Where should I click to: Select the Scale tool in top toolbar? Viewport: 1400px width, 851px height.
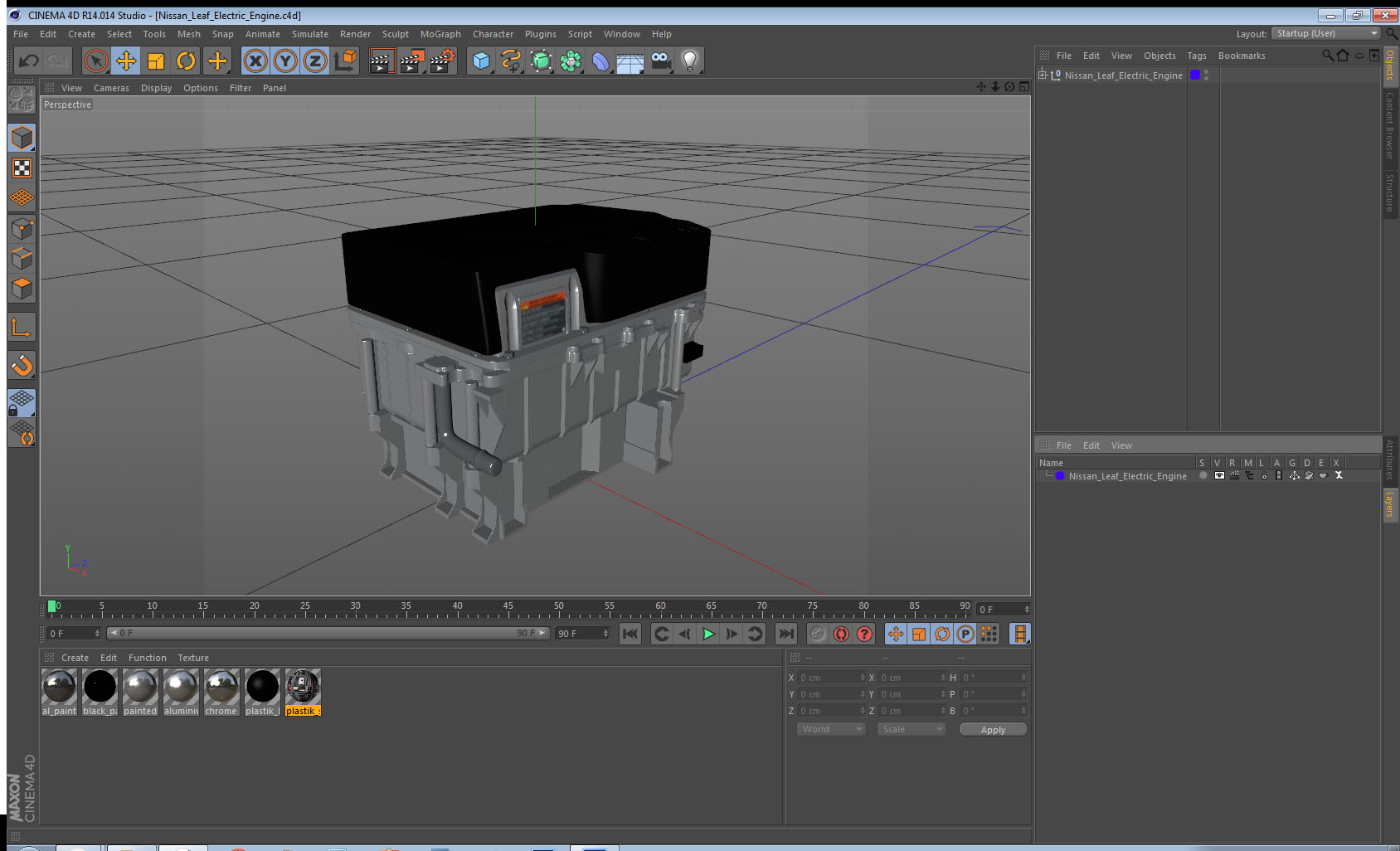click(156, 61)
